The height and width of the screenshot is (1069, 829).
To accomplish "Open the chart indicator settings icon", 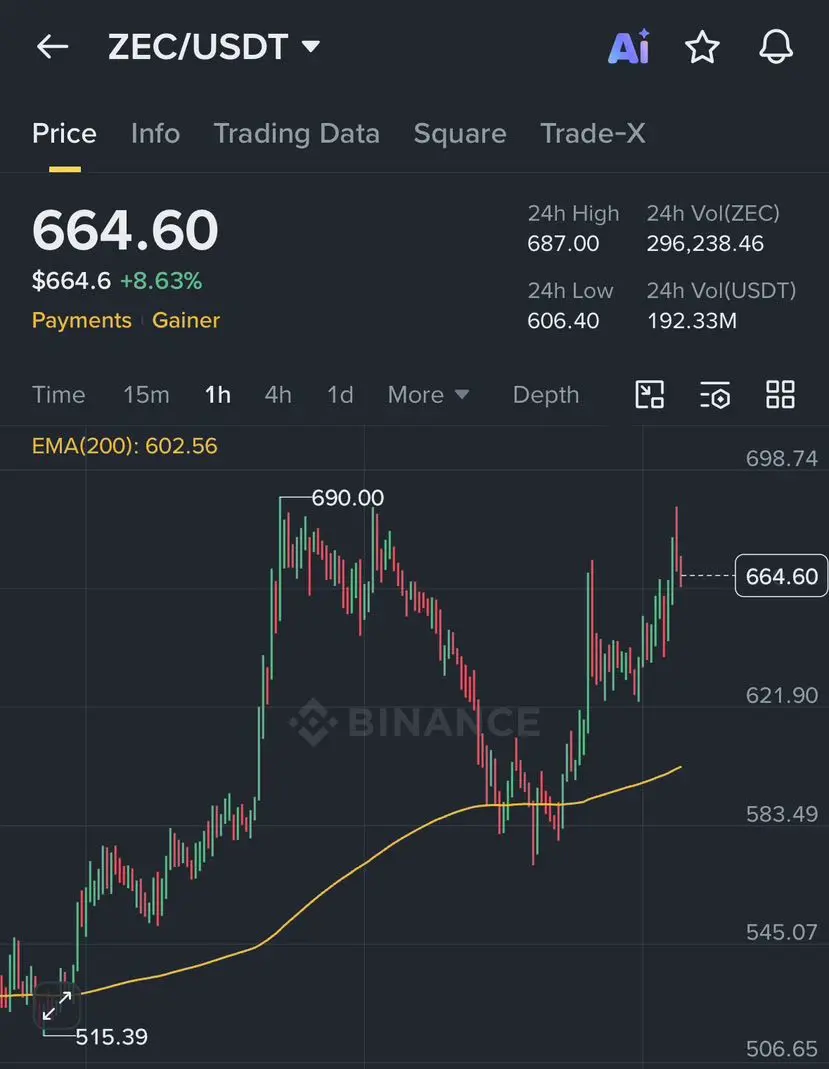I will (715, 395).
